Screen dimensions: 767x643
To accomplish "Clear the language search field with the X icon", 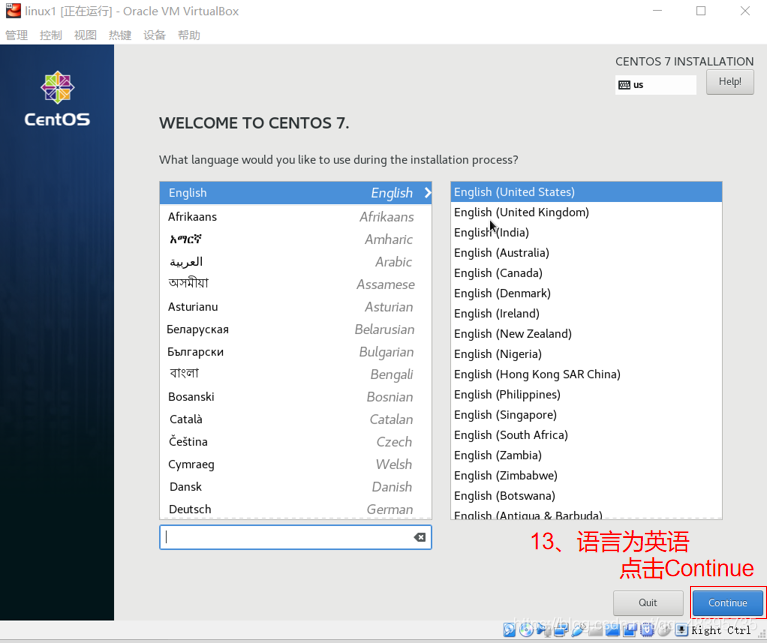I will click(420, 537).
